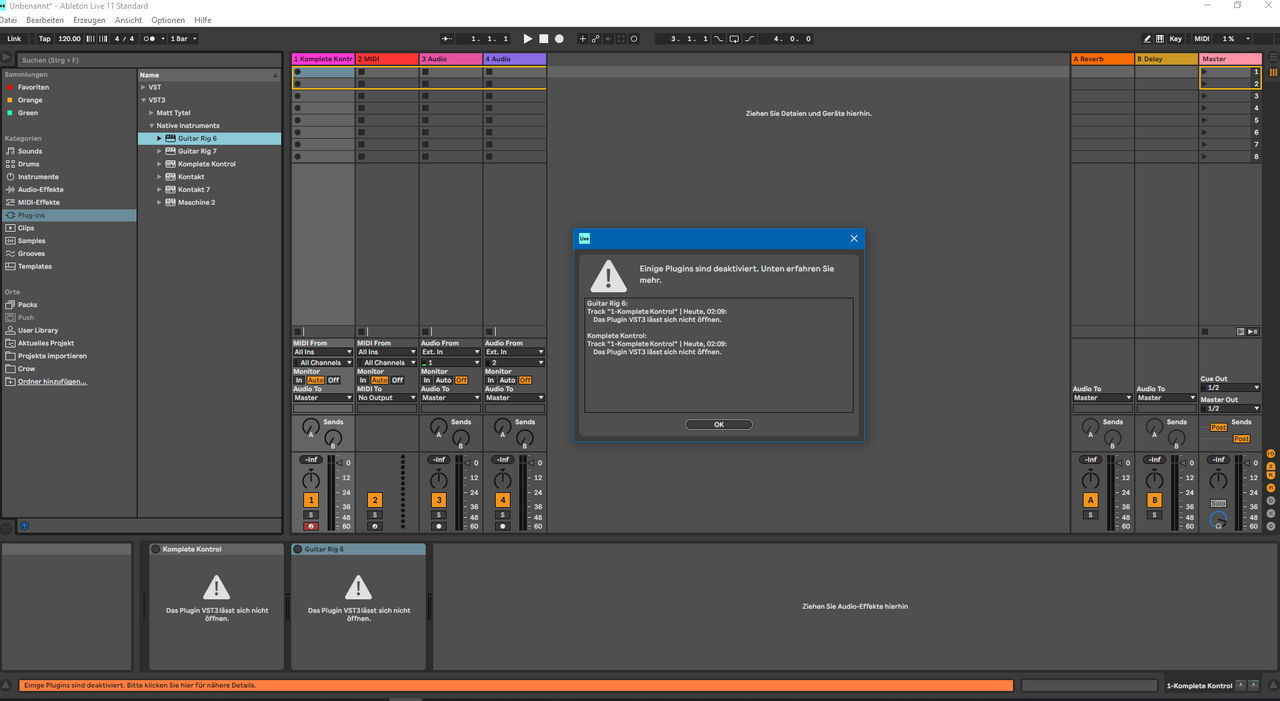This screenshot has width=1280, height=701.
Task: Solo track 3 Audio
Action: [x=439, y=515]
